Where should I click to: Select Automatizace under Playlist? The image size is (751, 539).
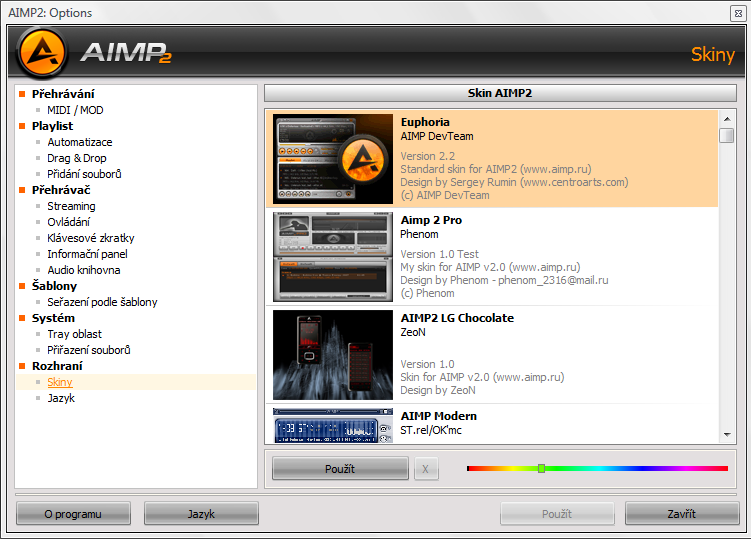pyautogui.click(x=80, y=142)
